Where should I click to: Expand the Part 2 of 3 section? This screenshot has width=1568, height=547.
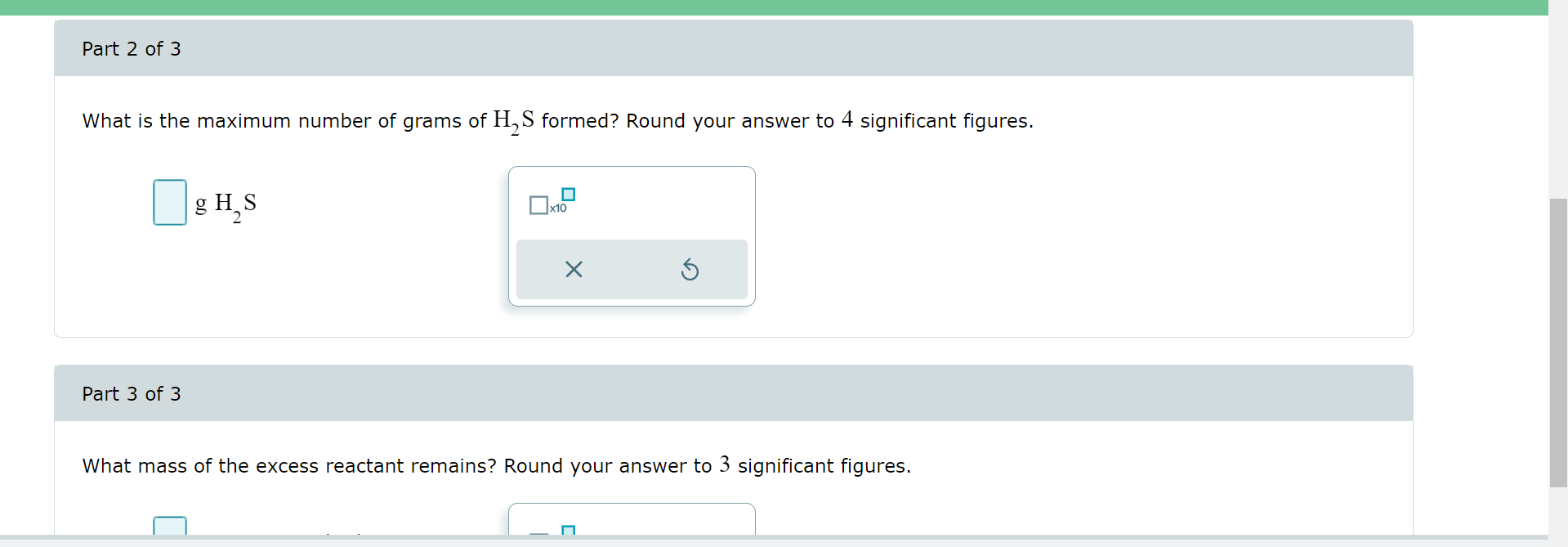pyautogui.click(x=131, y=48)
